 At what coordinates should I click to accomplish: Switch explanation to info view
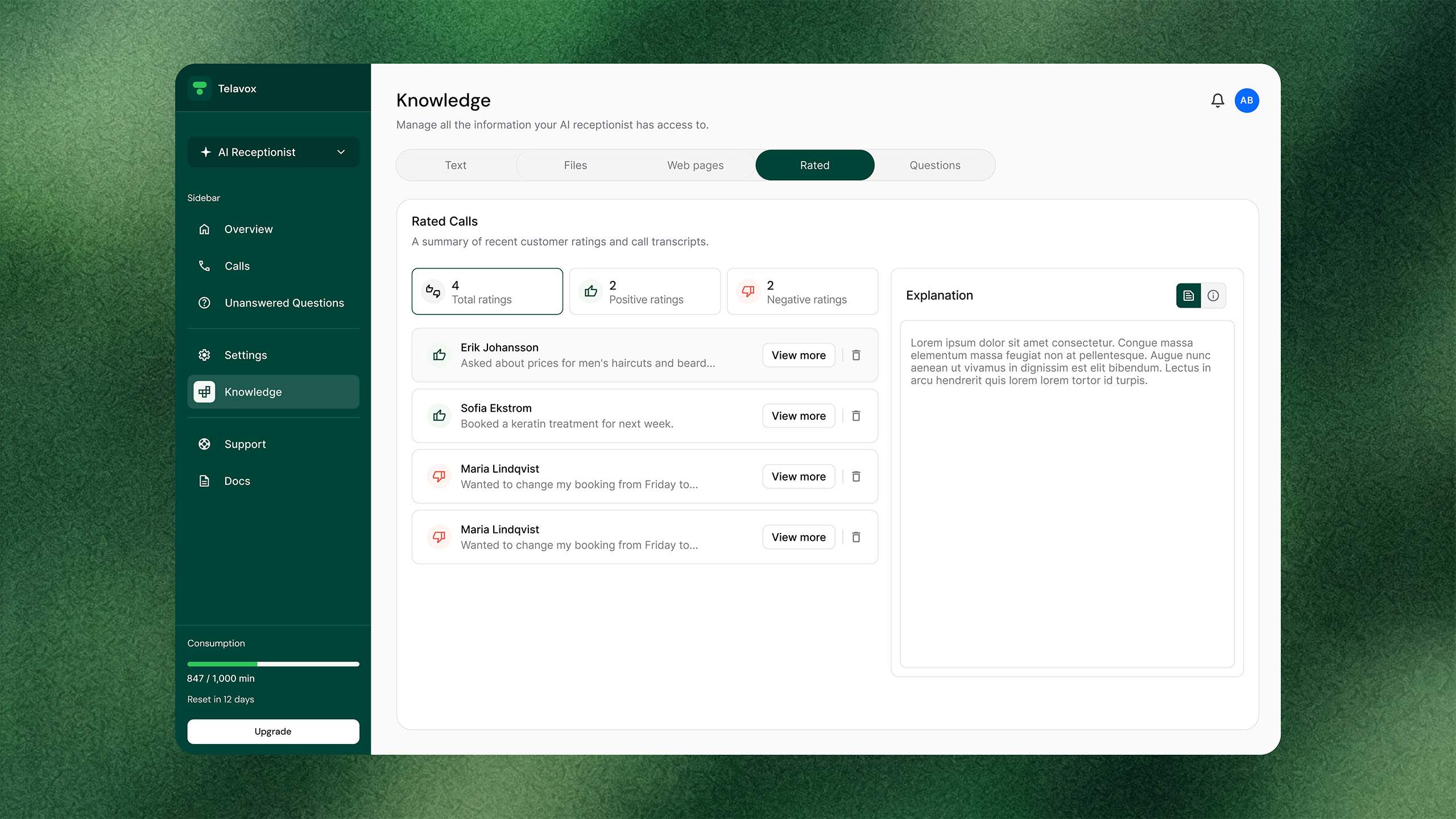[1213, 296]
